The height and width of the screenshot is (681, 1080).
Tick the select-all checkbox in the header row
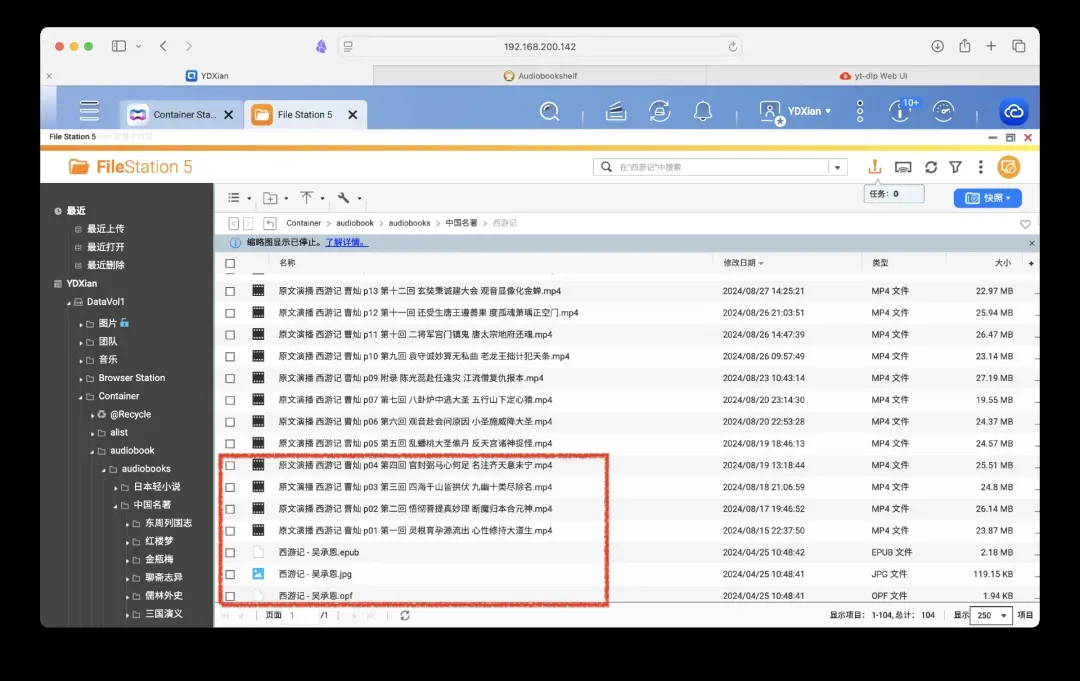230,263
